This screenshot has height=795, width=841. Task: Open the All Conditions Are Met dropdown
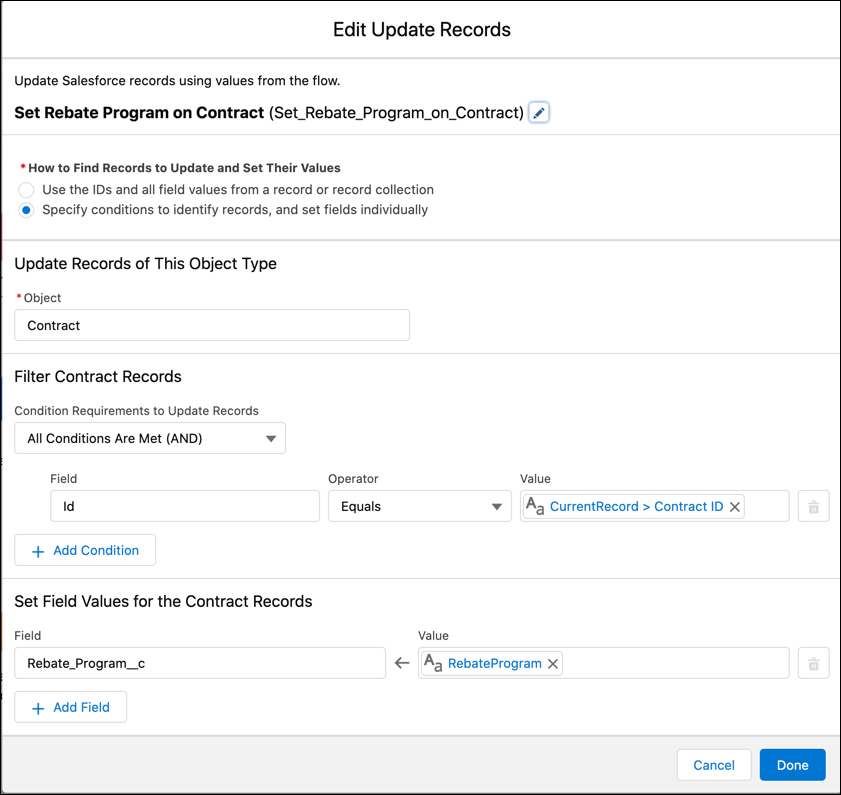[150, 438]
